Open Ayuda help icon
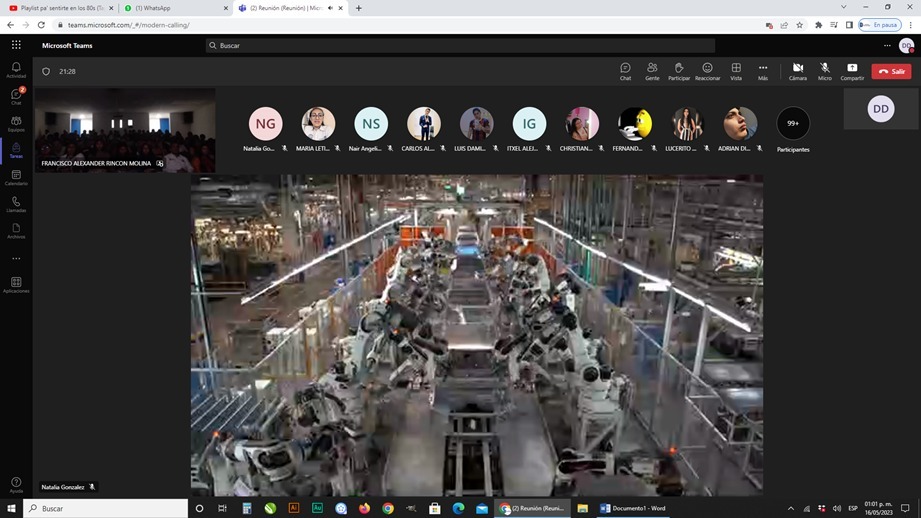This screenshot has height=518, width=921. coord(16,485)
